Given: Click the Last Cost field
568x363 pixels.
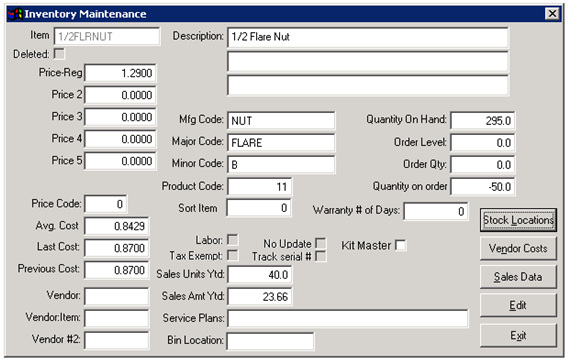Looking at the screenshot, I should tap(117, 248).
